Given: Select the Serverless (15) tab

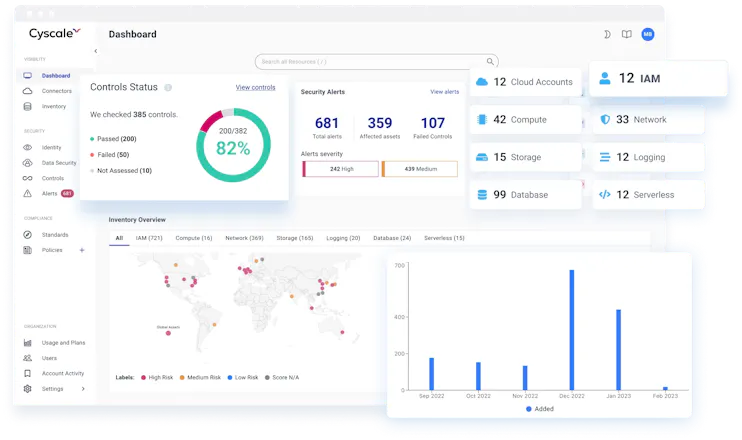Looking at the screenshot, I should [x=444, y=238].
